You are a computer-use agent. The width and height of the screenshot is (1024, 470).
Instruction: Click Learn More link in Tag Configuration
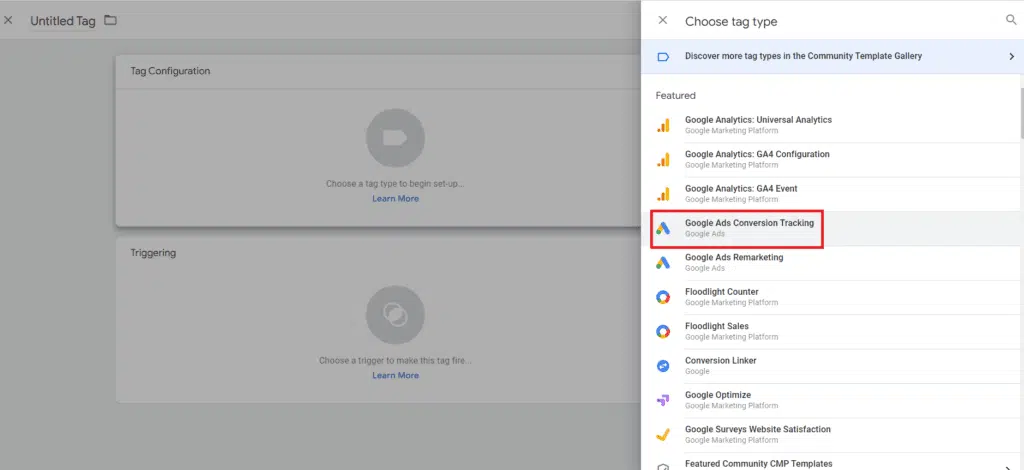[x=395, y=199]
